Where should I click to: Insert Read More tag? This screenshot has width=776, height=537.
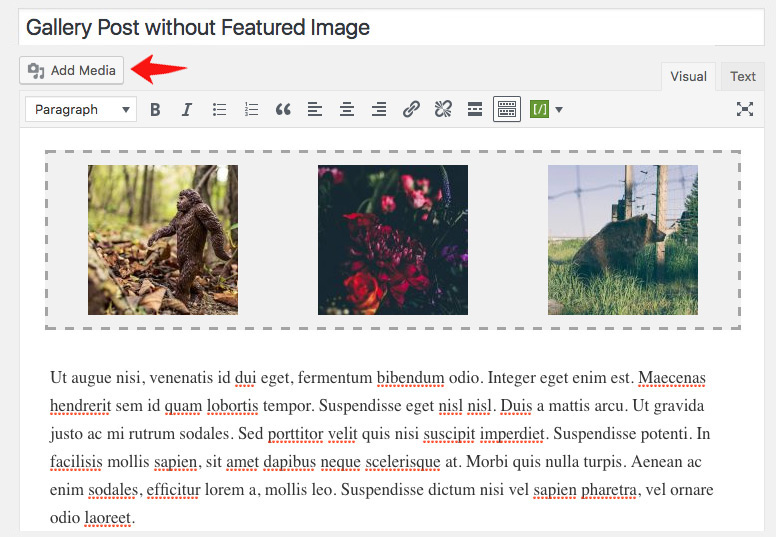[475, 110]
